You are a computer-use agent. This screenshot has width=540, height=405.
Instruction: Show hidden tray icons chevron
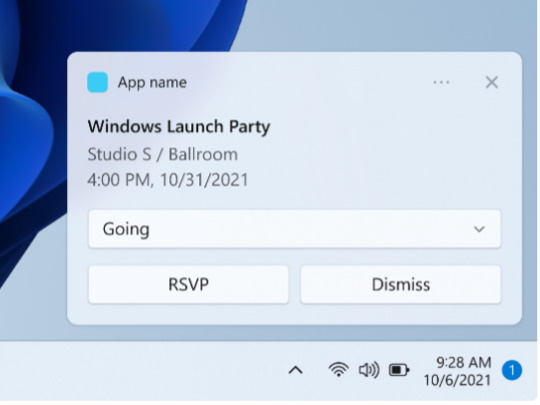[x=295, y=371]
